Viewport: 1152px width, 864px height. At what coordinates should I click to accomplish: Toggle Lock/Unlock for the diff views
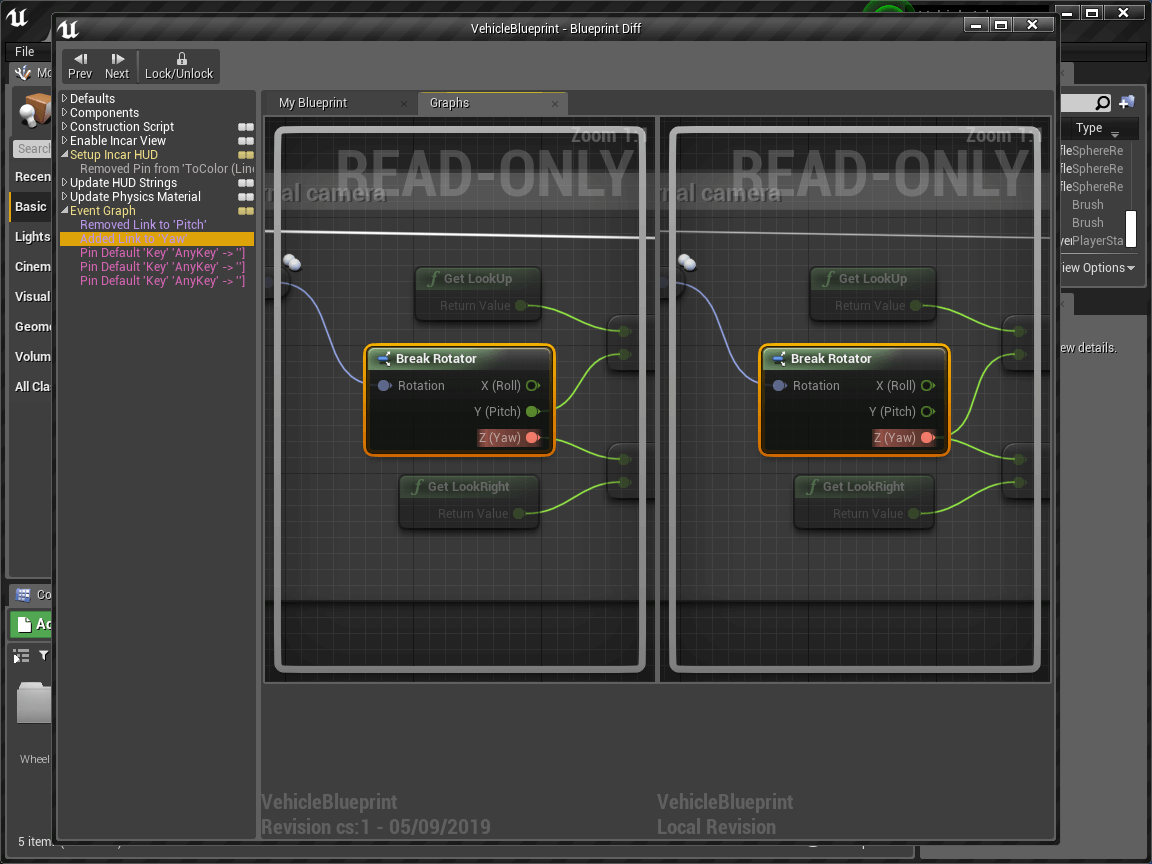[x=179, y=66]
